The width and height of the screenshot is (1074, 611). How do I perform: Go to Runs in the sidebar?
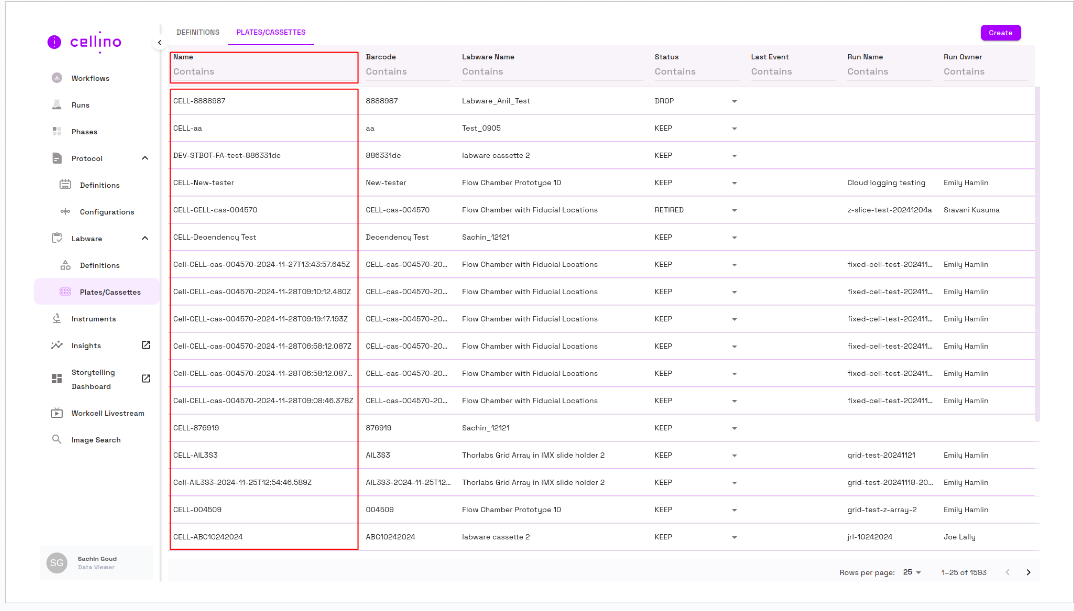coord(80,105)
